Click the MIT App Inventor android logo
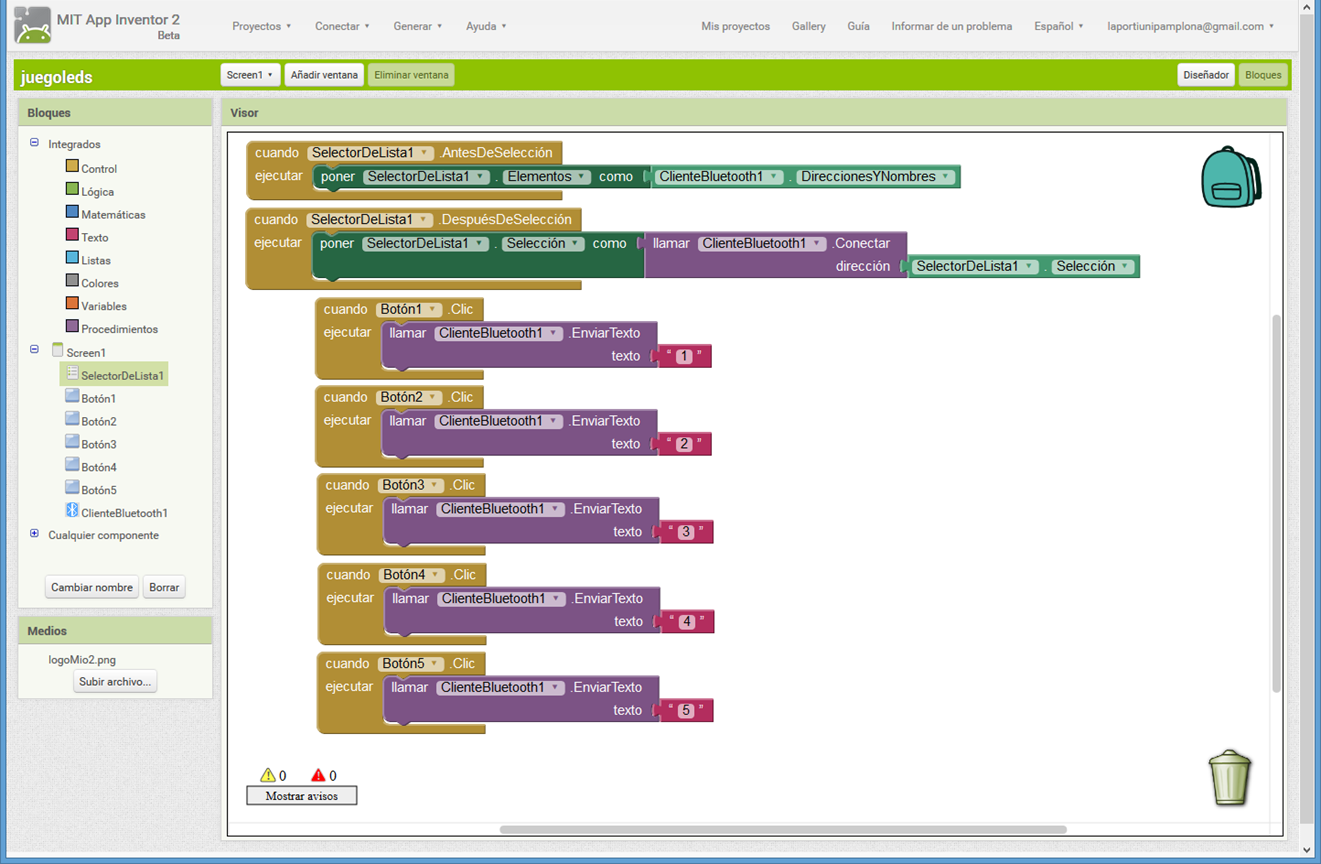The image size is (1321, 864). (33, 25)
